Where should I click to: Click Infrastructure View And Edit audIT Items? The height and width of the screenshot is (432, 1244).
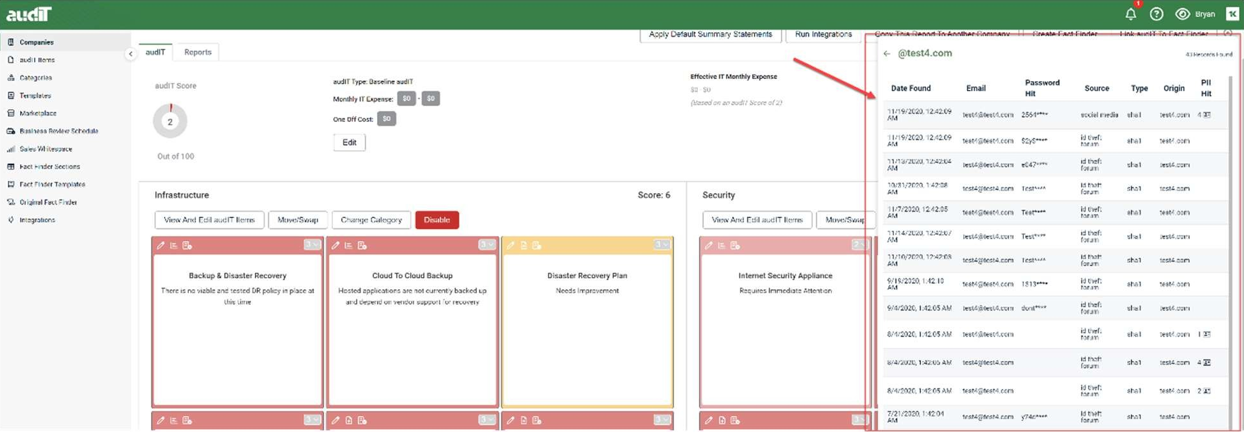[209, 220]
